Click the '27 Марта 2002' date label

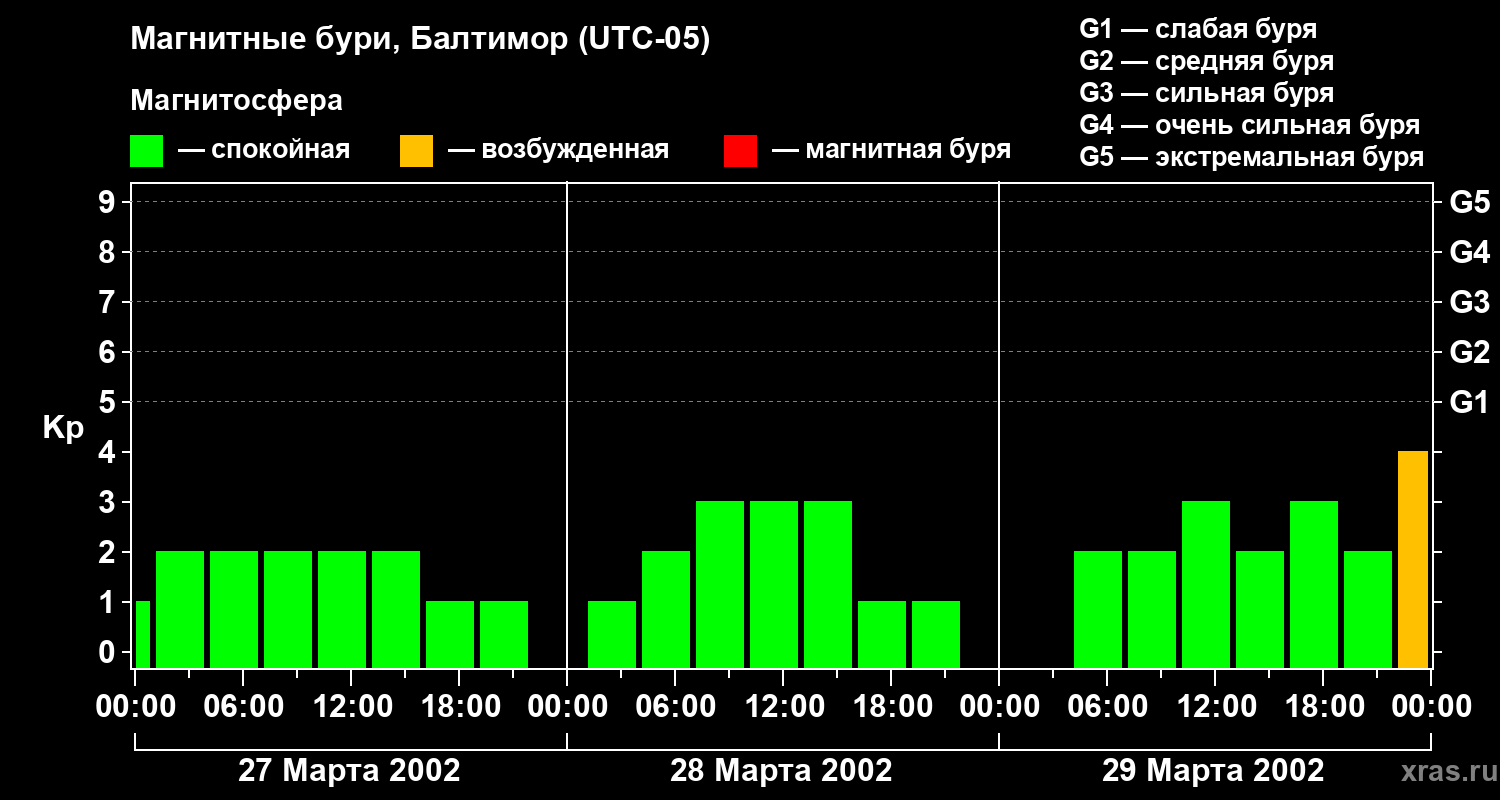click(x=349, y=771)
